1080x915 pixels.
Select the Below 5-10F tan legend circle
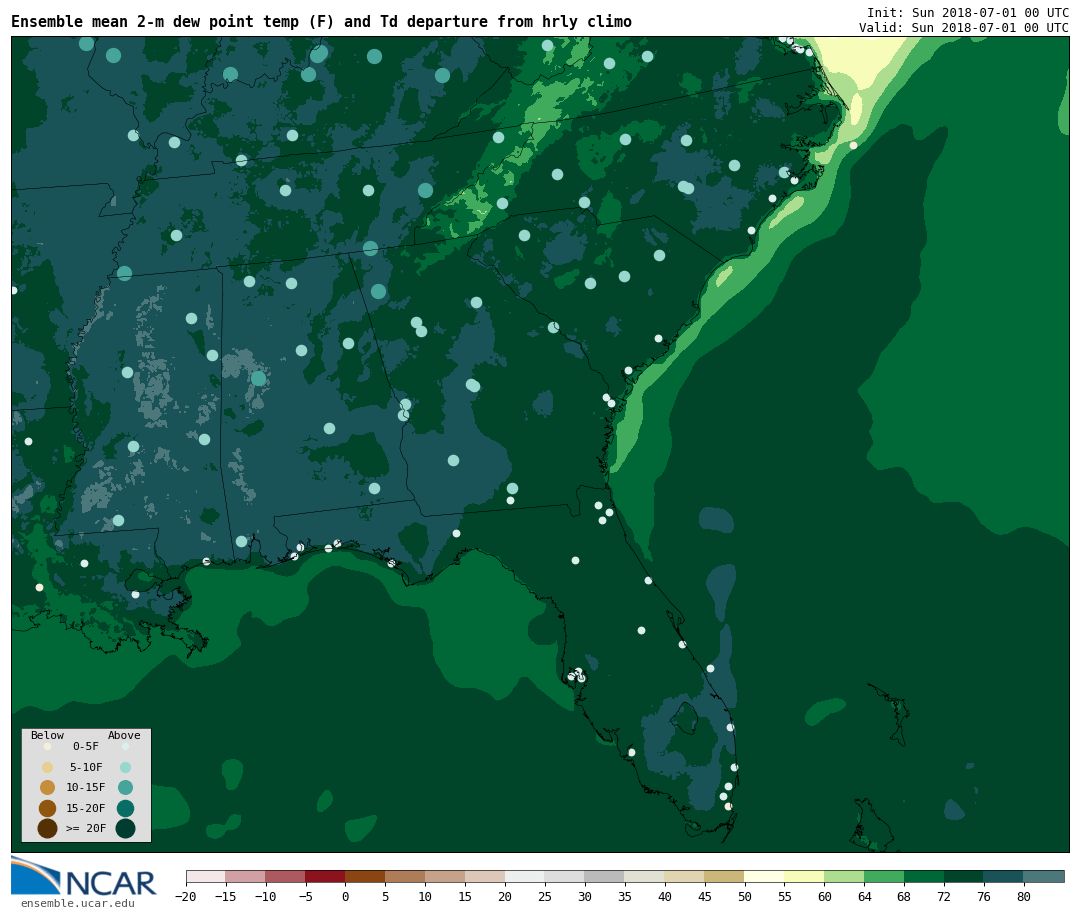coord(48,767)
